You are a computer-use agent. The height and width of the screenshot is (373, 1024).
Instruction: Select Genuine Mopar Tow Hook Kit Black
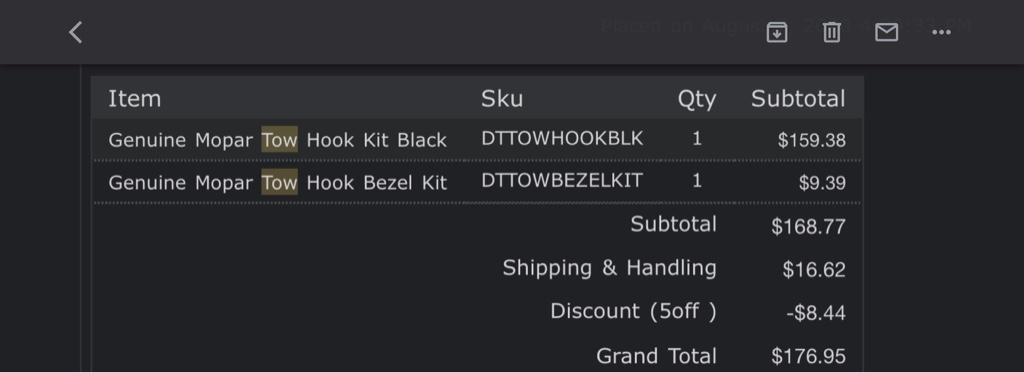tap(278, 140)
